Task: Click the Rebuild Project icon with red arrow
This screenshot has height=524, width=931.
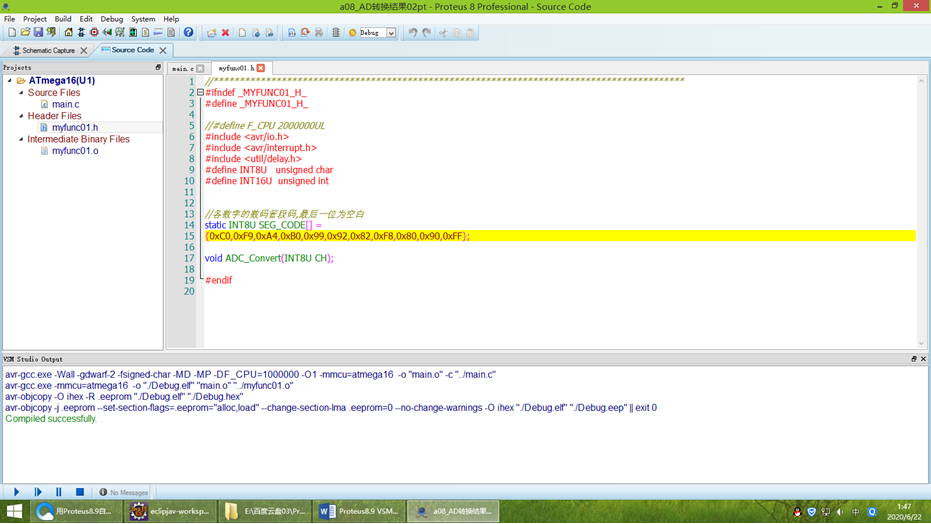Action: (305, 33)
